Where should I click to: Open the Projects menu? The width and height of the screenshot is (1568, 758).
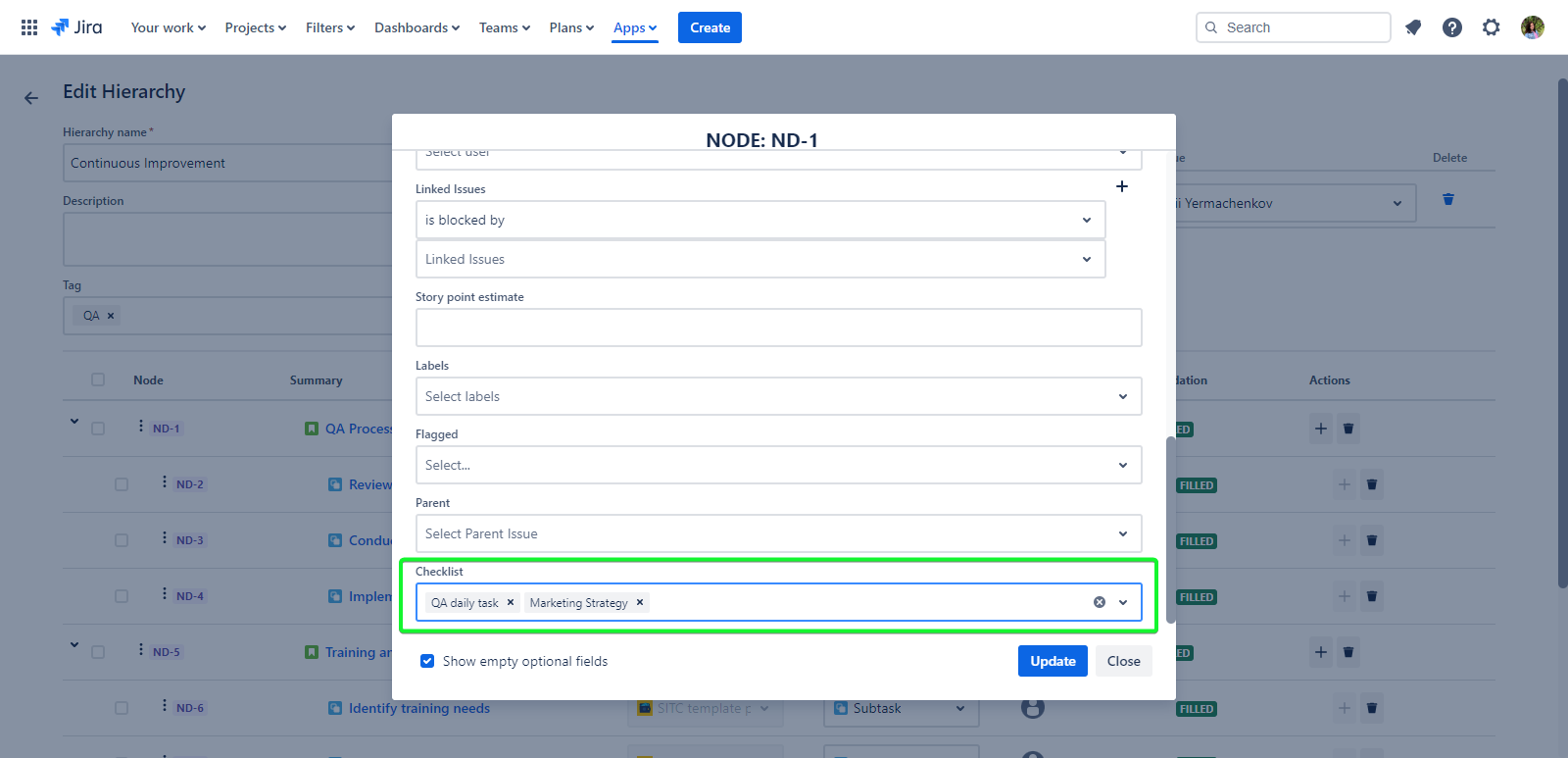255,27
